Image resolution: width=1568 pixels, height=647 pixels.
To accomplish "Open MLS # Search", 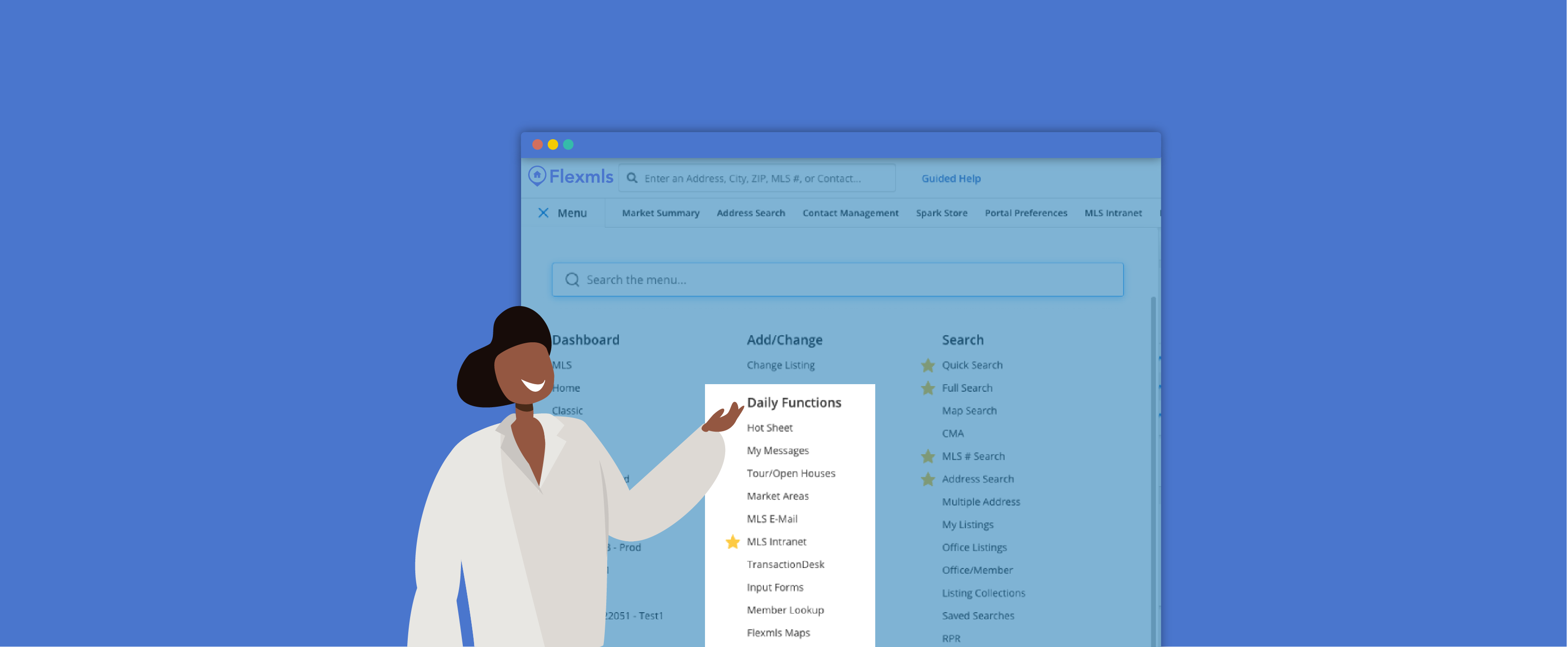I will coord(974,456).
